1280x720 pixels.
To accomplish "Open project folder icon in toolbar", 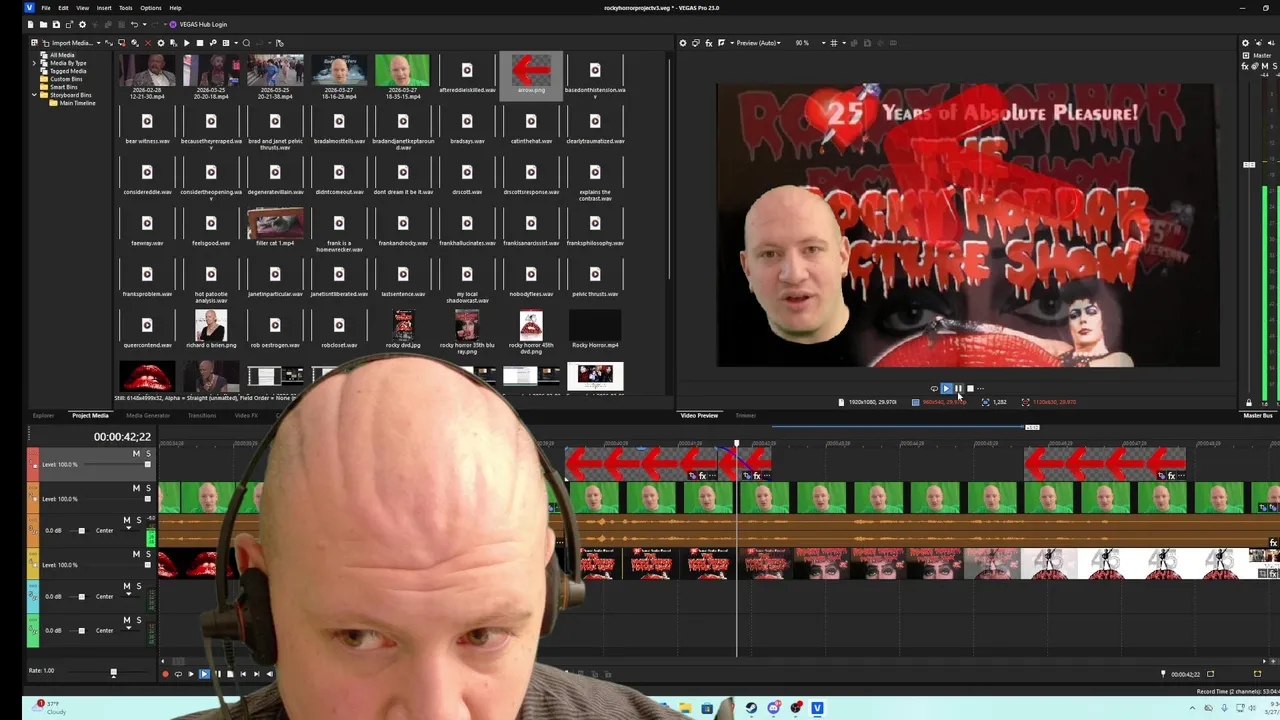I will tap(44, 24).
